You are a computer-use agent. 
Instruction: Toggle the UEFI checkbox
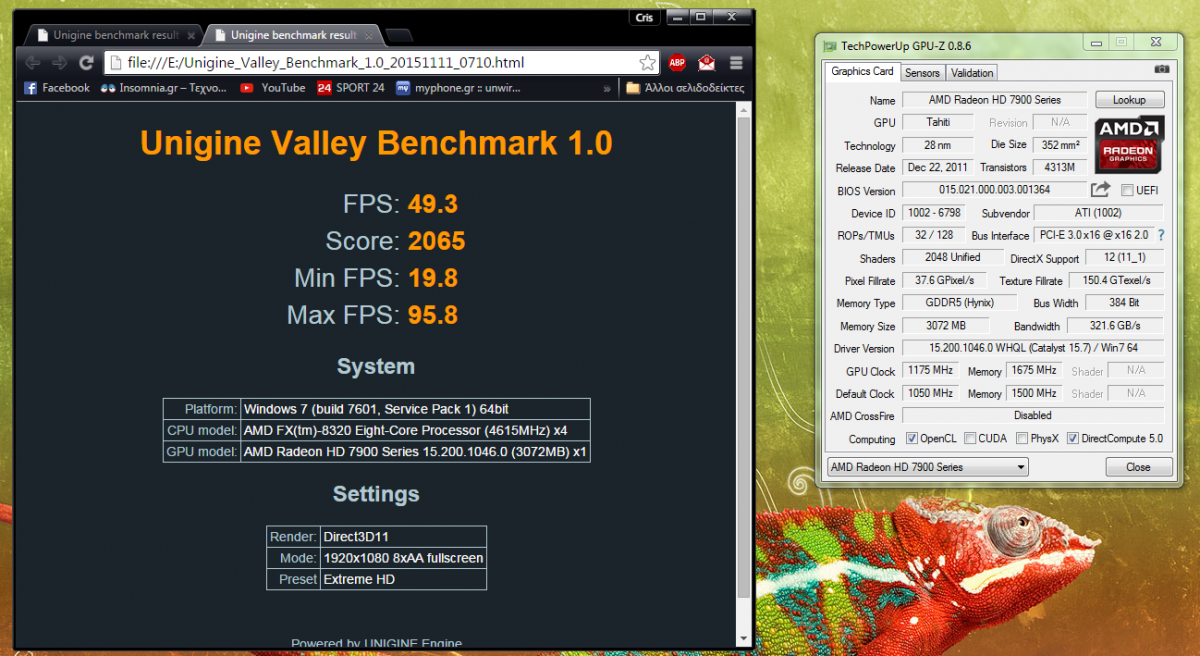tap(1127, 190)
